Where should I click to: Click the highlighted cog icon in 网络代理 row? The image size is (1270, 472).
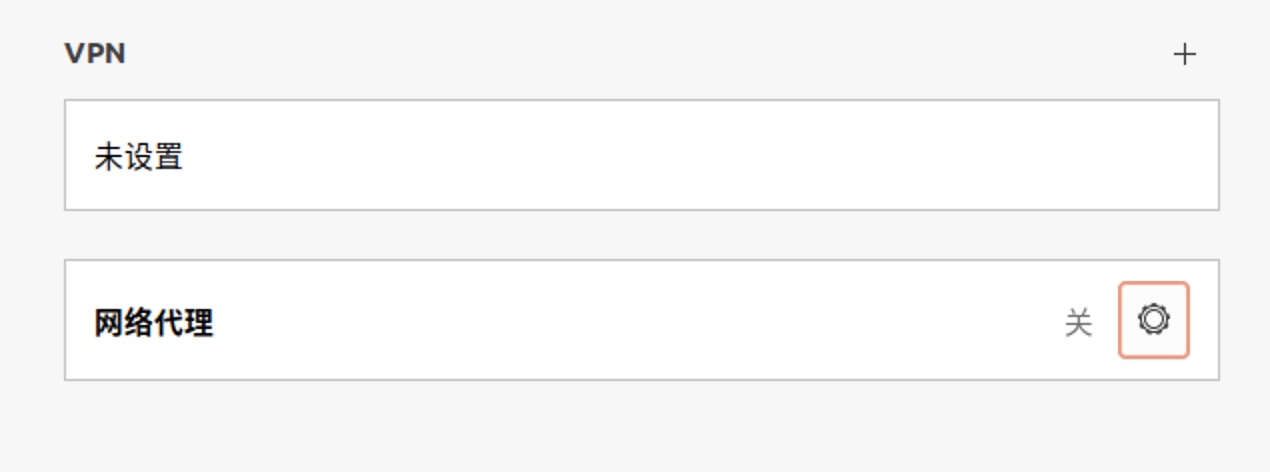click(1154, 320)
